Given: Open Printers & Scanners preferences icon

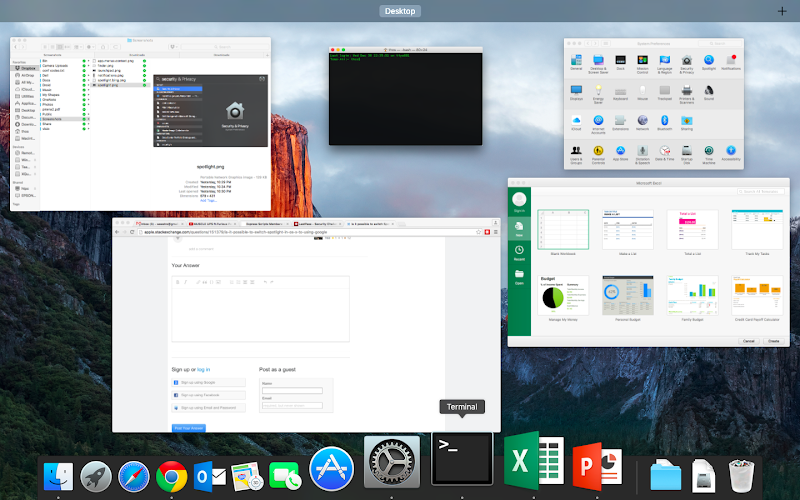Looking at the screenshot, I should (687, 94).
